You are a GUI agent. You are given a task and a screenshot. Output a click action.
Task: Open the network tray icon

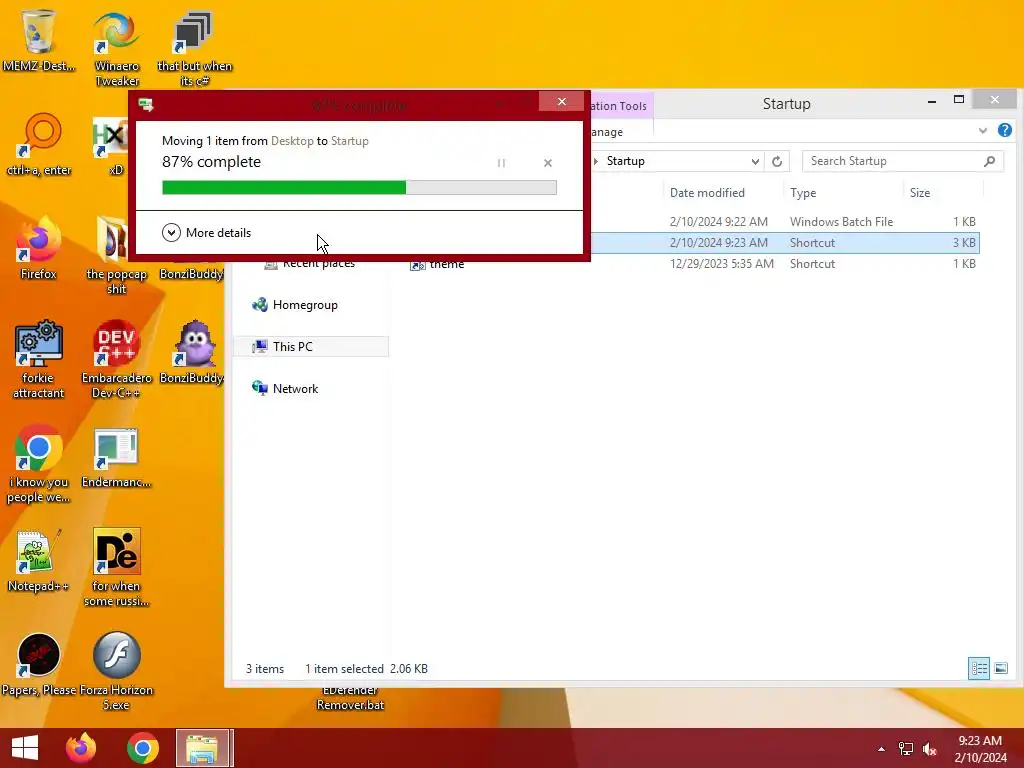pos(906,749)
